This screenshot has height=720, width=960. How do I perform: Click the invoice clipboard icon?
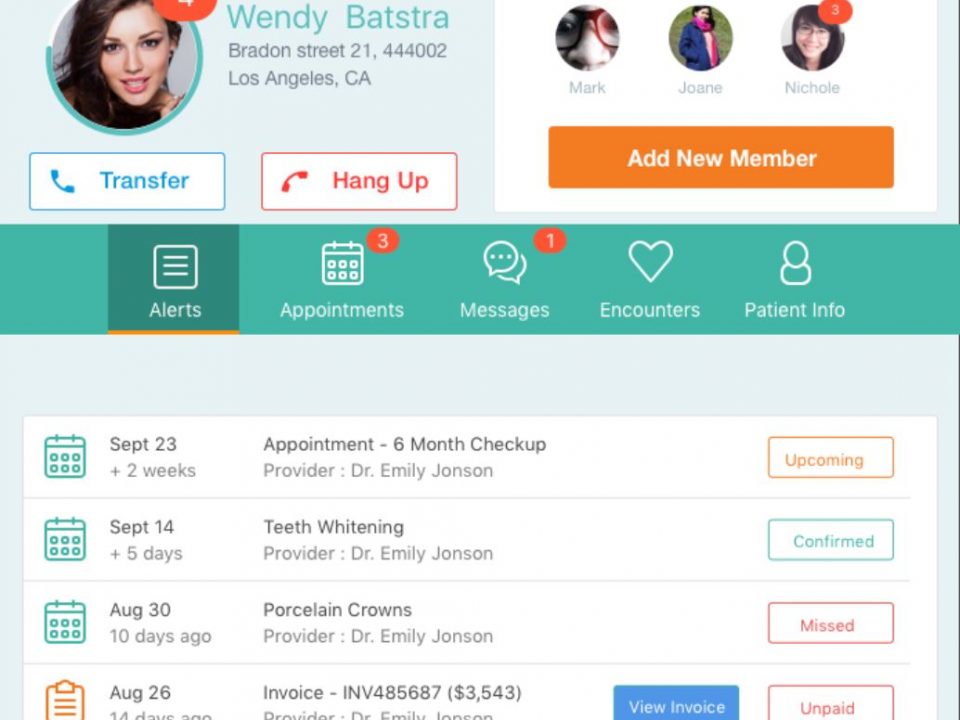point(65,700)
